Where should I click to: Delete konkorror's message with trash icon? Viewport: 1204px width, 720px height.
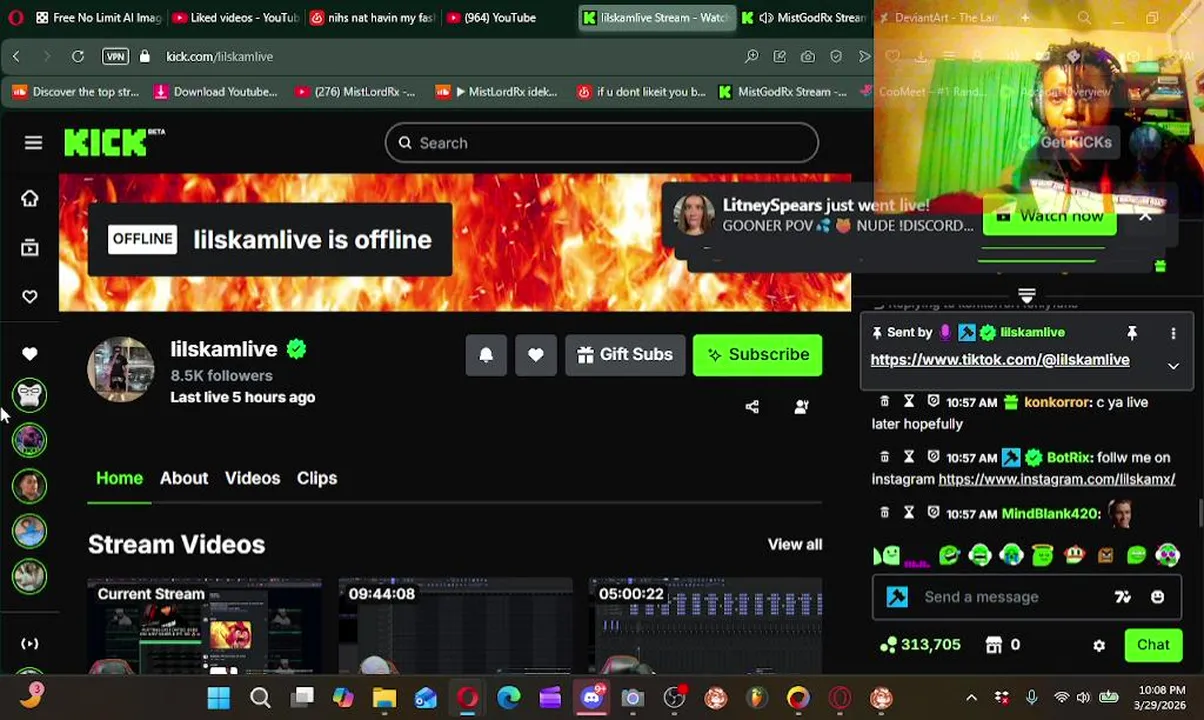click(884, 402)
